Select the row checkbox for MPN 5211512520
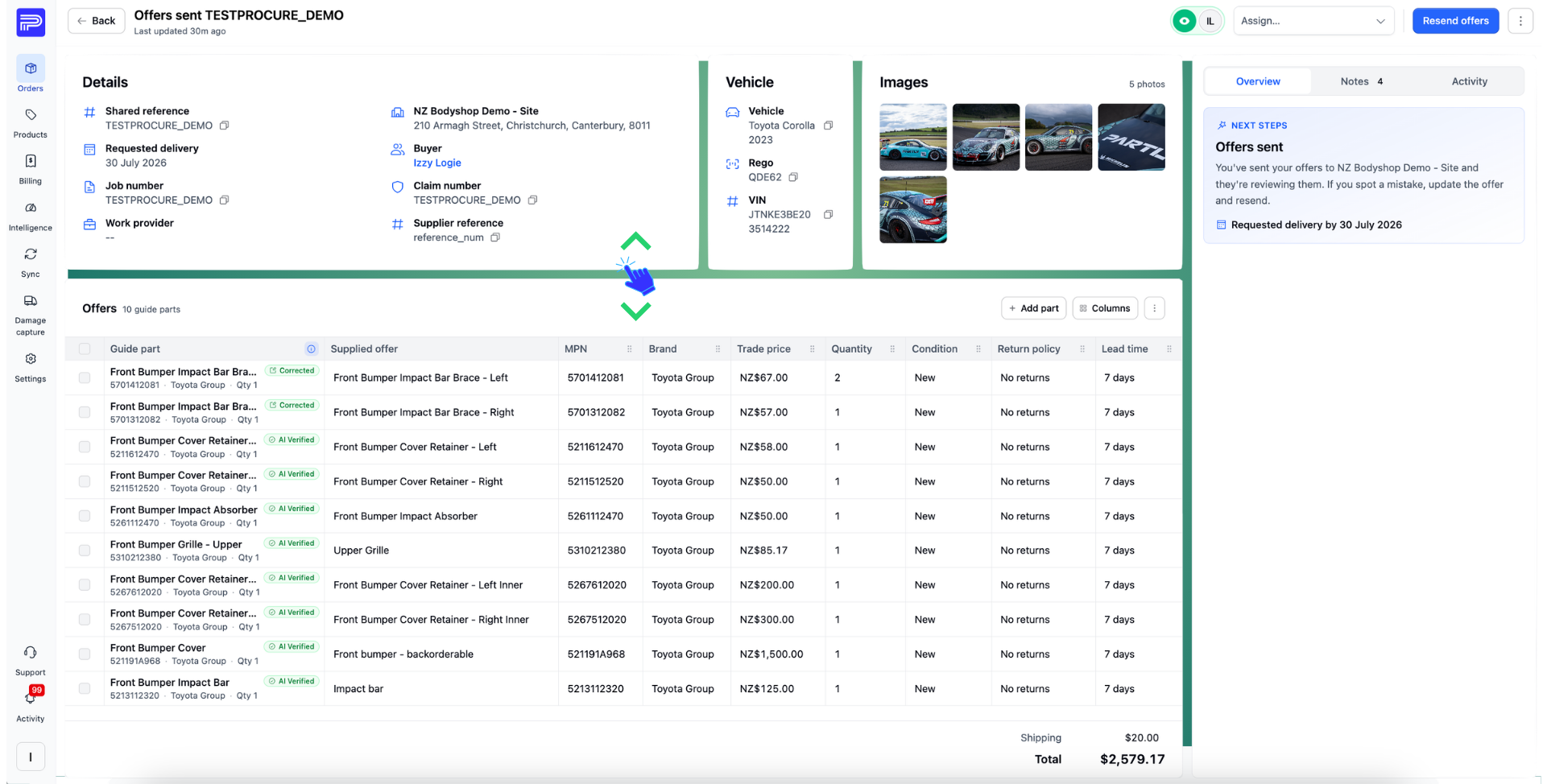1543x784 pixels. [x=85, y=481]
